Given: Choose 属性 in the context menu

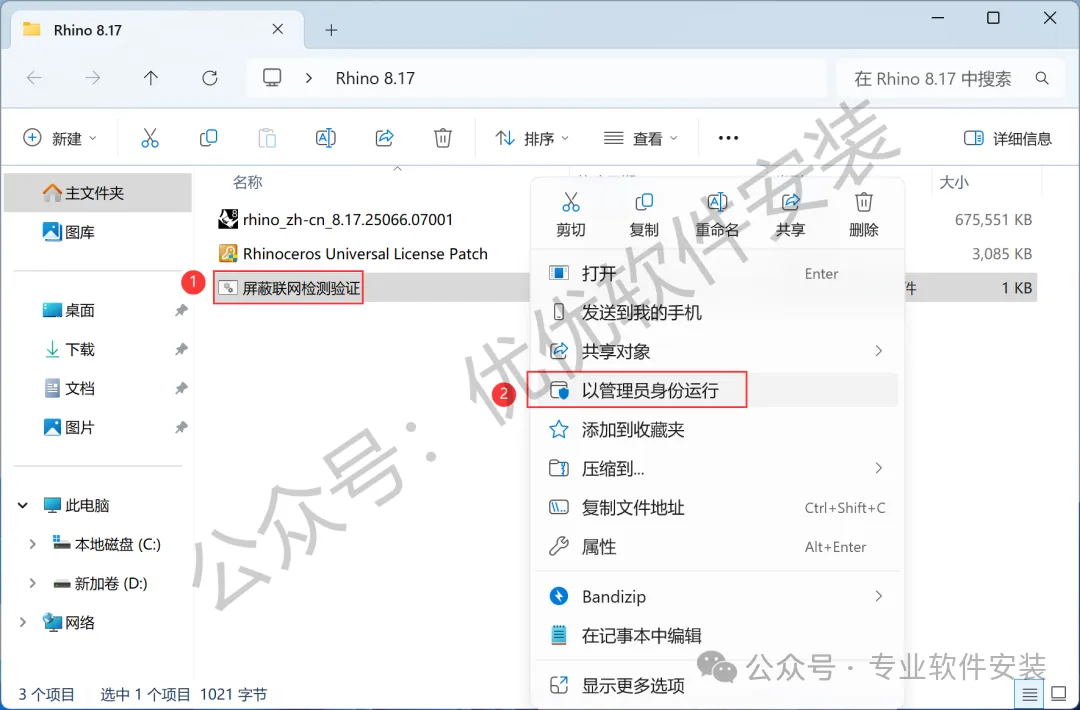Looking at the screenshot, I should 717,547.
